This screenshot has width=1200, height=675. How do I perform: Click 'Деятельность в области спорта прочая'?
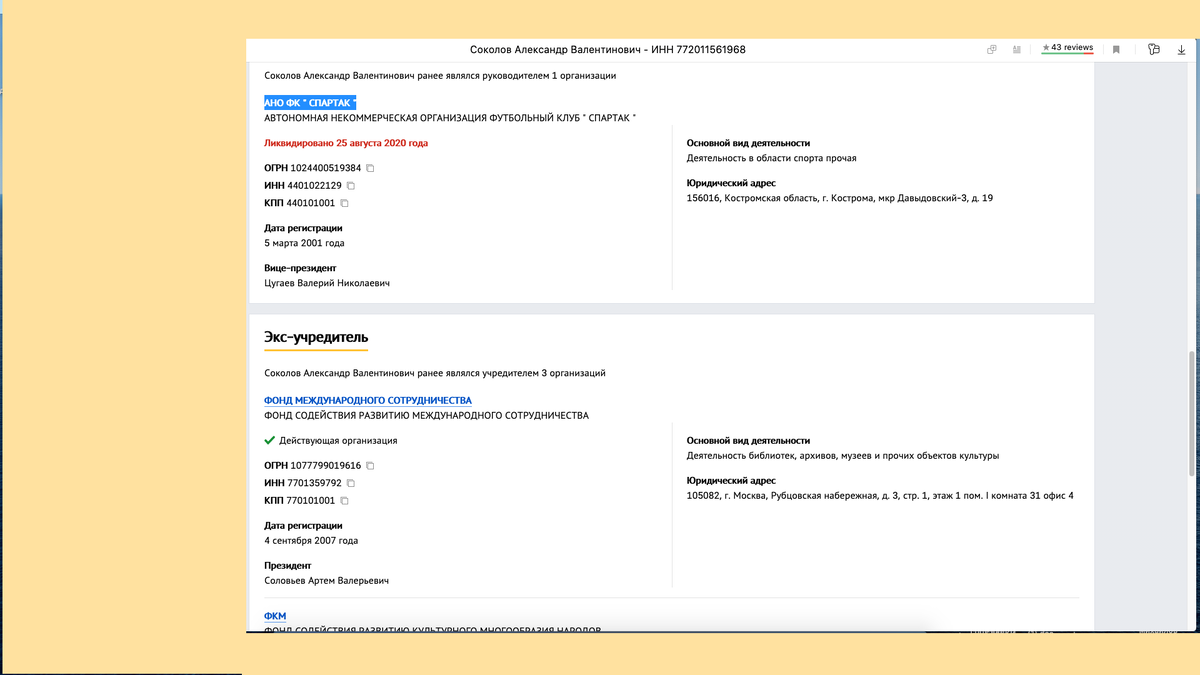point(771,158)
